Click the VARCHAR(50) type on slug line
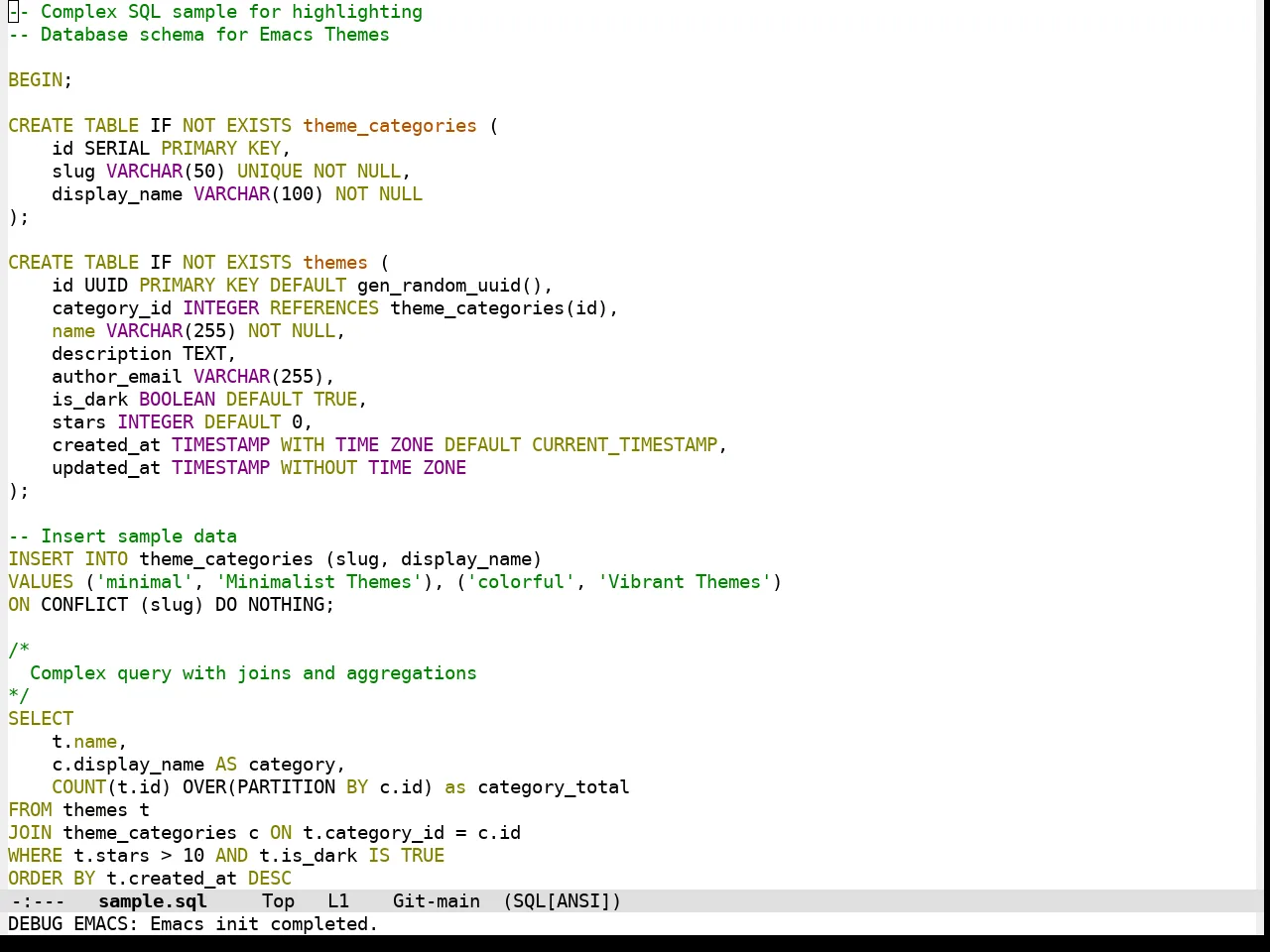This screenshot has height=952, width=1270. [166, 172]
